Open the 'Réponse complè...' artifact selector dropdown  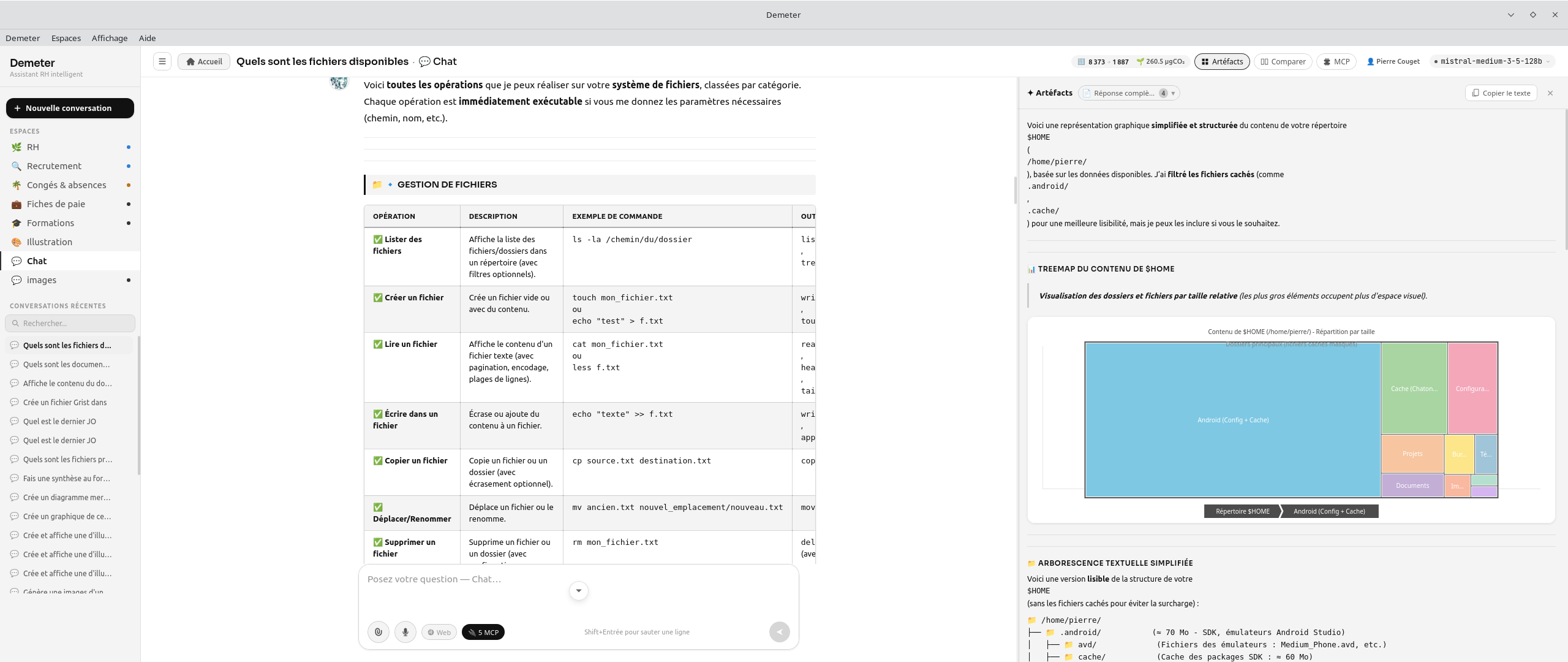coord(1129,93)
